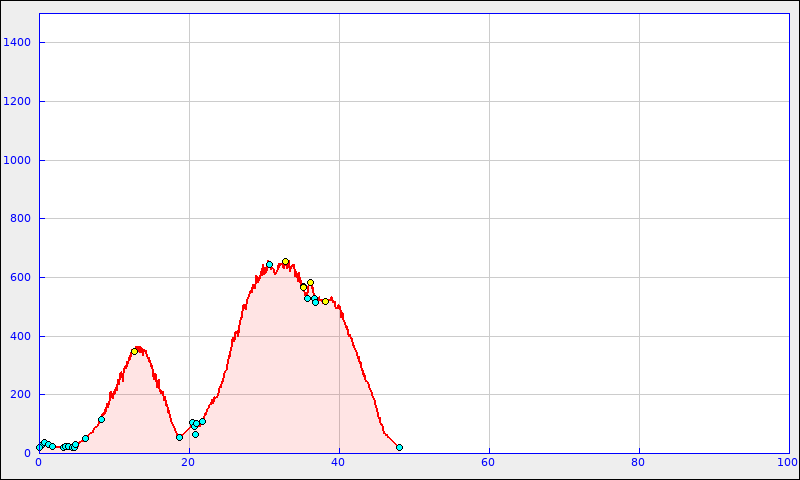
Task: Click x-axis label 40
Action: [339, 463]
